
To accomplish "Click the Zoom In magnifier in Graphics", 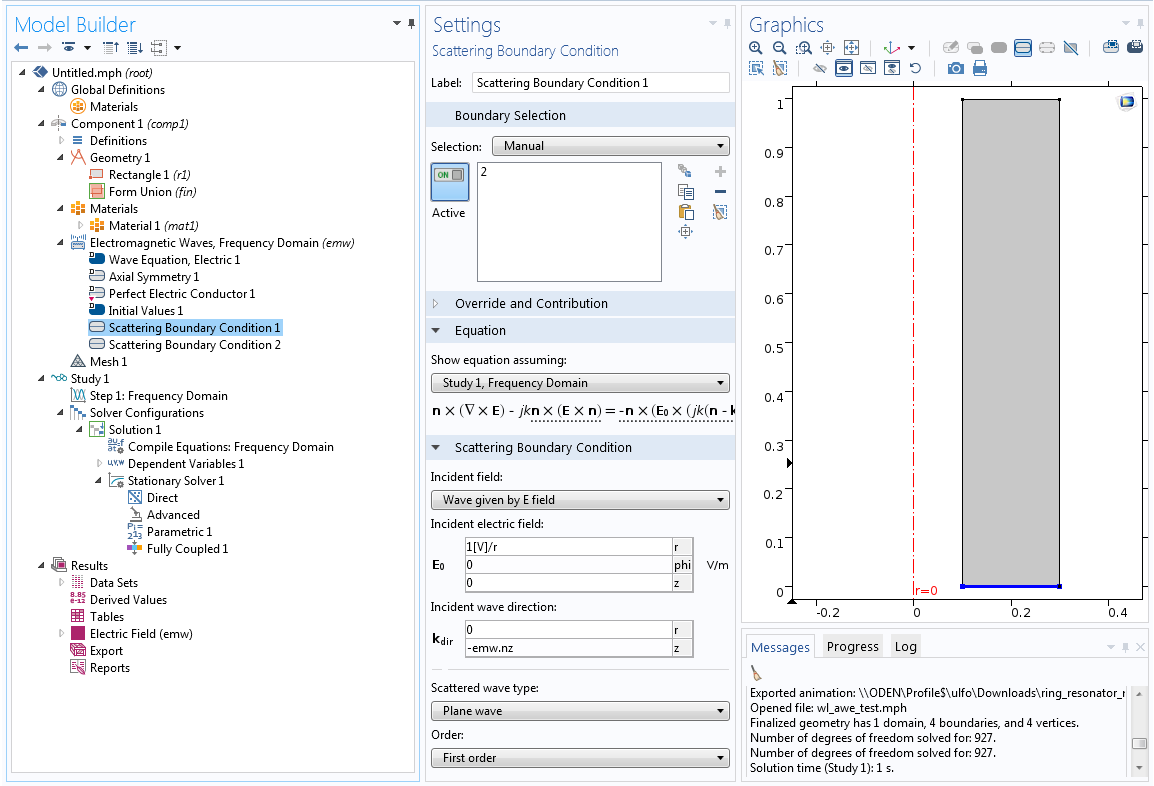I will tap(756, 47).
